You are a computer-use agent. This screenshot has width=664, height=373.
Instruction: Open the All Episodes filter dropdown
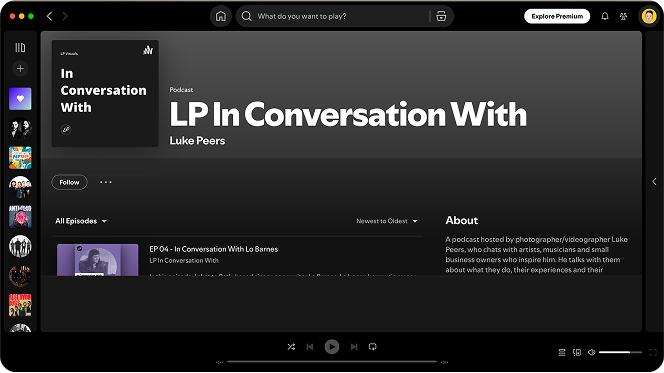coord(81,221)
